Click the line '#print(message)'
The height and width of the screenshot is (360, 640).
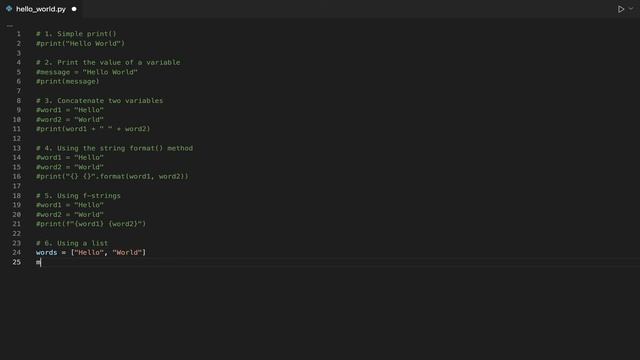click(67, 81)
